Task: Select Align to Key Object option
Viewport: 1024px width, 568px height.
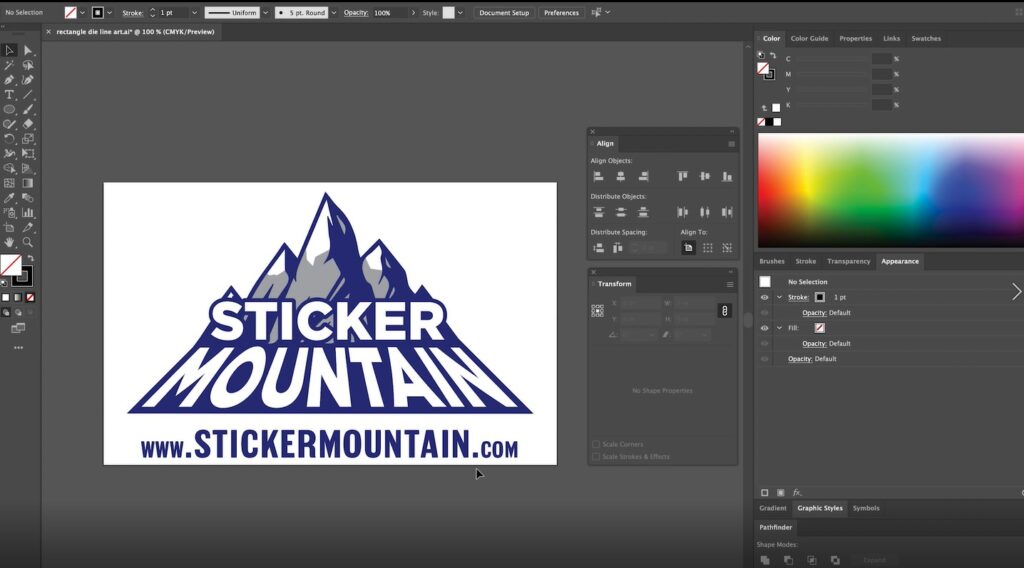Action: pyautogui.click(x=727, y=248)
